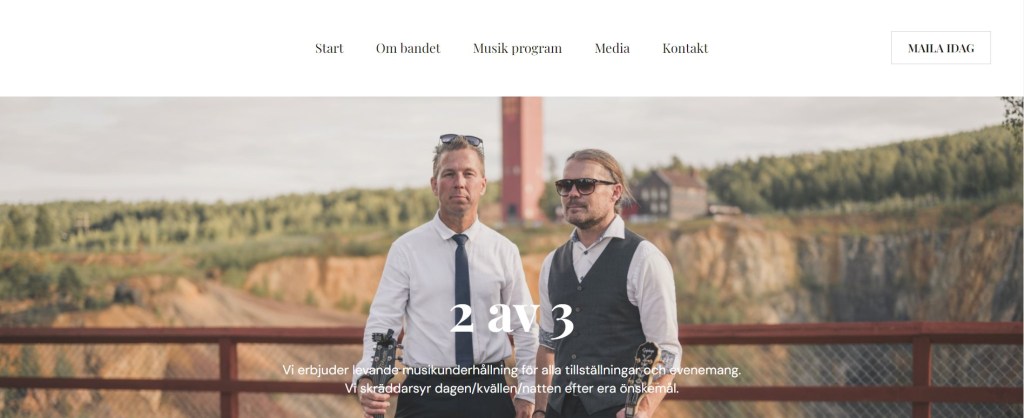The height and width of the screenshot is (418, 1024).
Task: Click the navy tie on the left man
Action: pyautogui.click(x=462, y=298)
